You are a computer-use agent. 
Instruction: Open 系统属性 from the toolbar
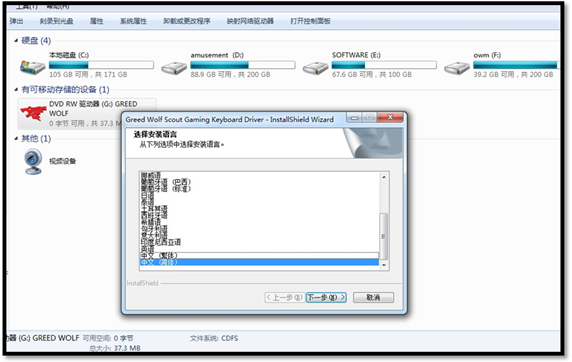click(134, 21)
